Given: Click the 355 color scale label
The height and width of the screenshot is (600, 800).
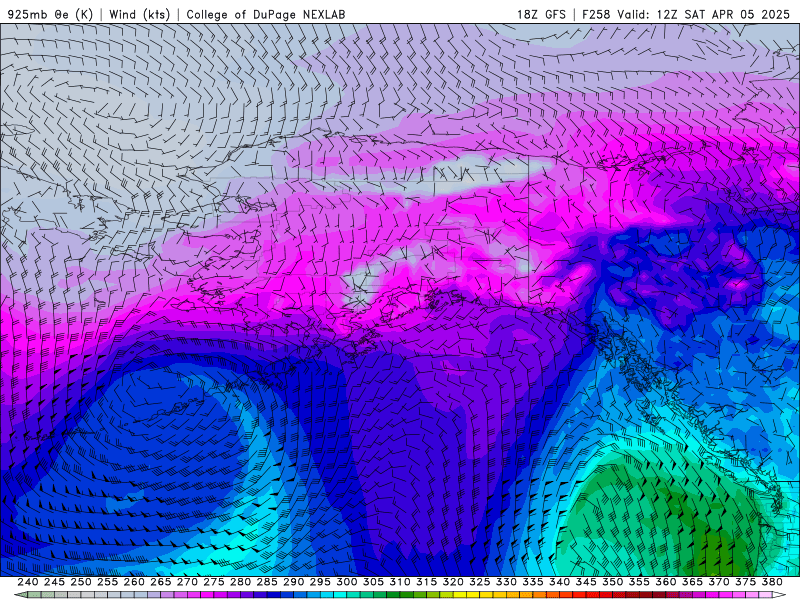Looking at the screenshot, I should click(639, 582).
